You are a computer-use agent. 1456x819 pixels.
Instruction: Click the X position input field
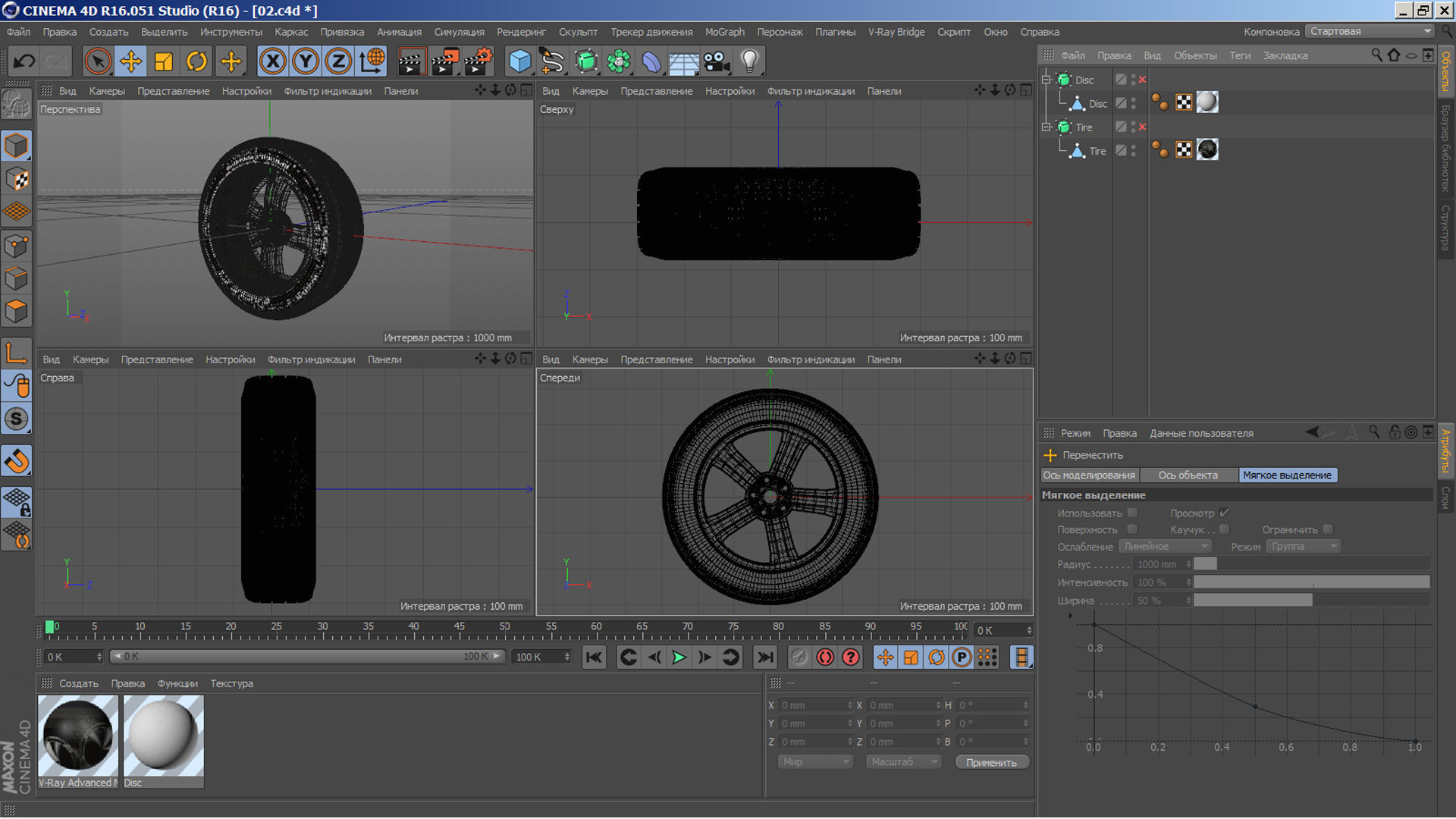tap(817, 705)
